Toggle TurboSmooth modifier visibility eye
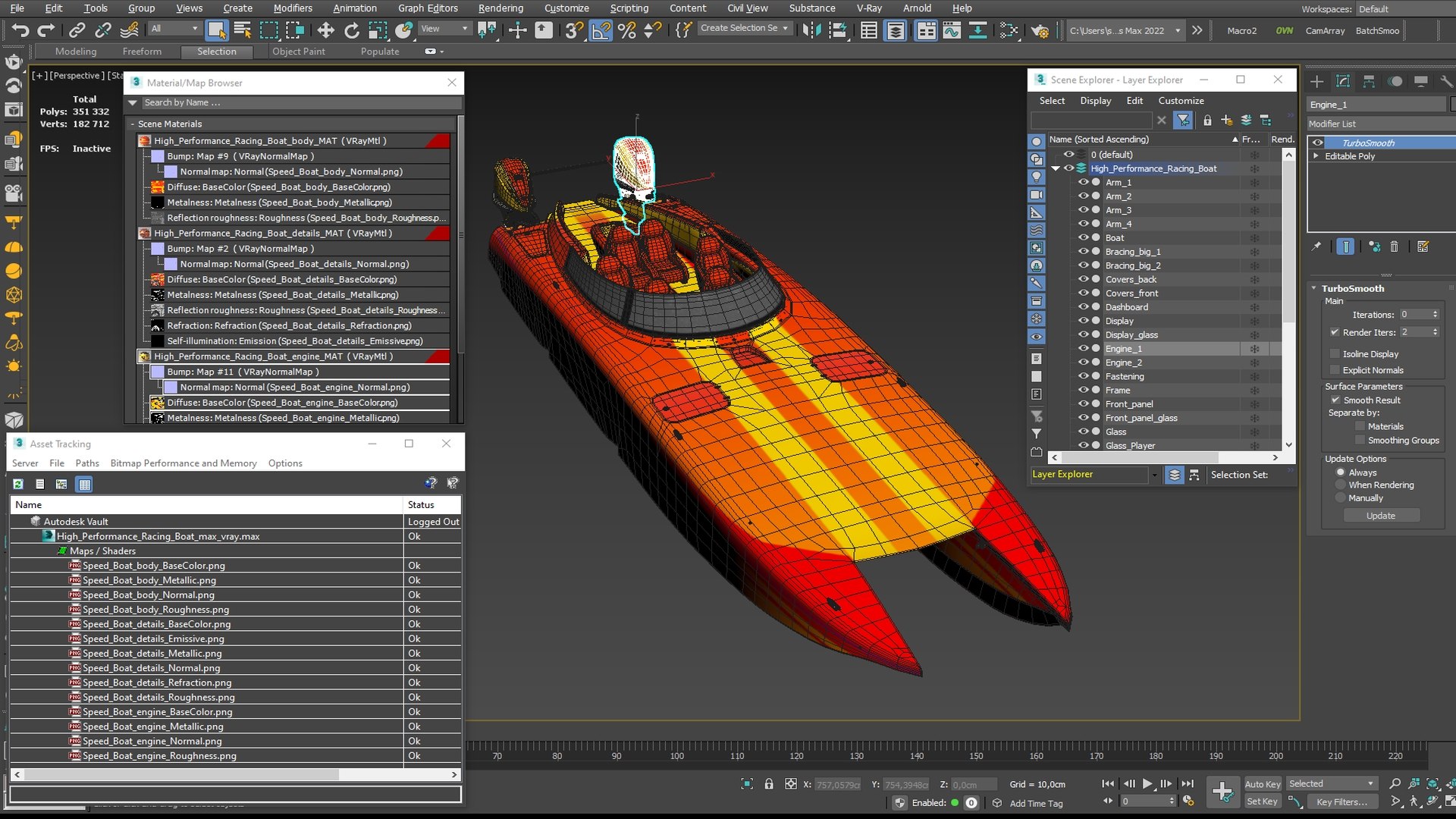 (1318, 143)
